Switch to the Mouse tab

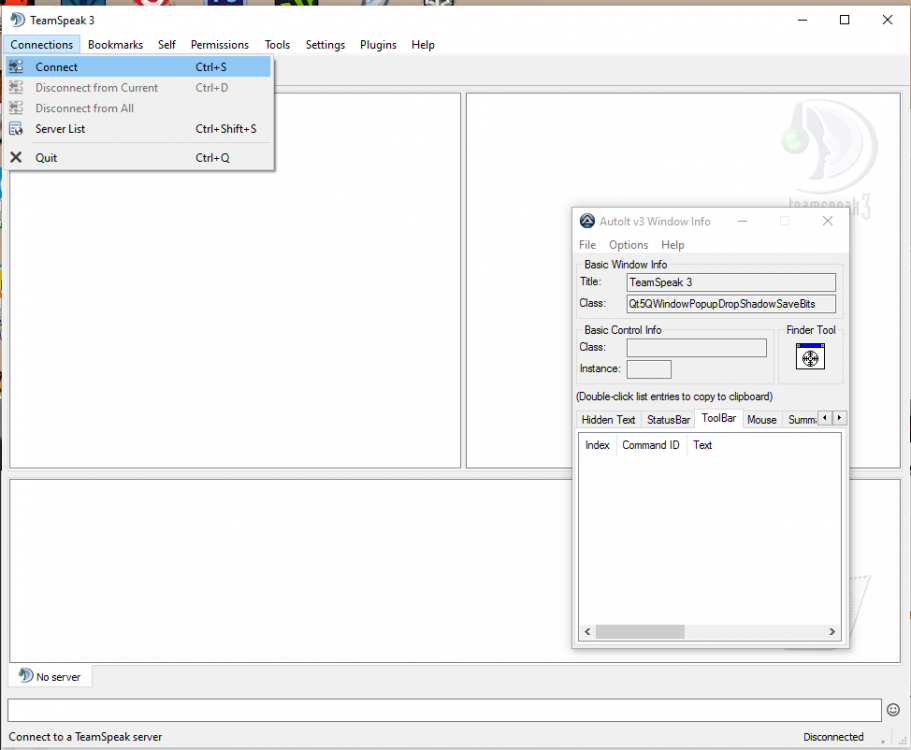click(x=762, y=419)
